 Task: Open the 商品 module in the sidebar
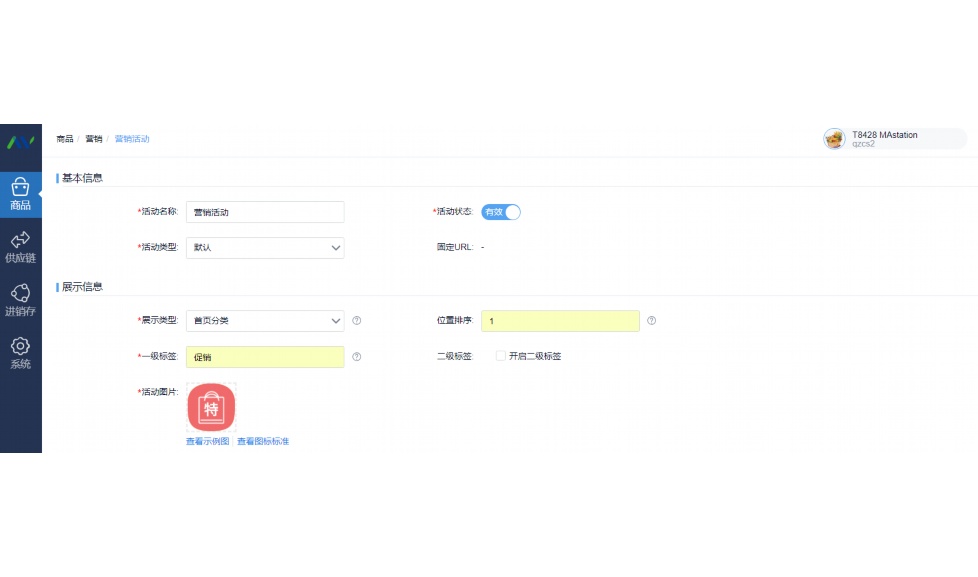(x=20, y=194)
